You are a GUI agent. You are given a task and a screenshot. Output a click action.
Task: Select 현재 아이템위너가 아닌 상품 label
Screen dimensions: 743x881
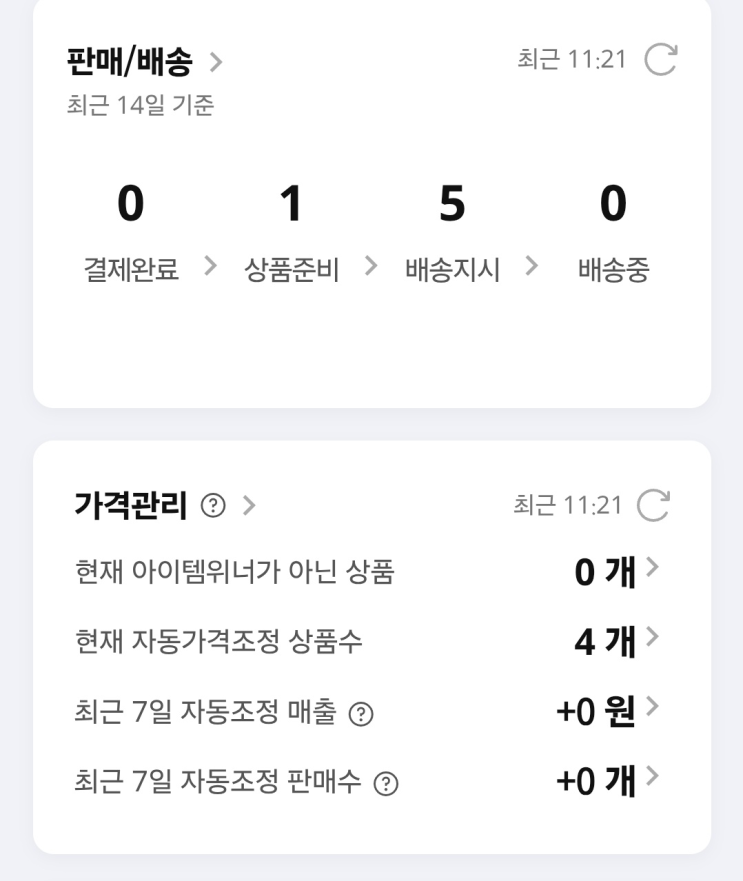(235, 572)
